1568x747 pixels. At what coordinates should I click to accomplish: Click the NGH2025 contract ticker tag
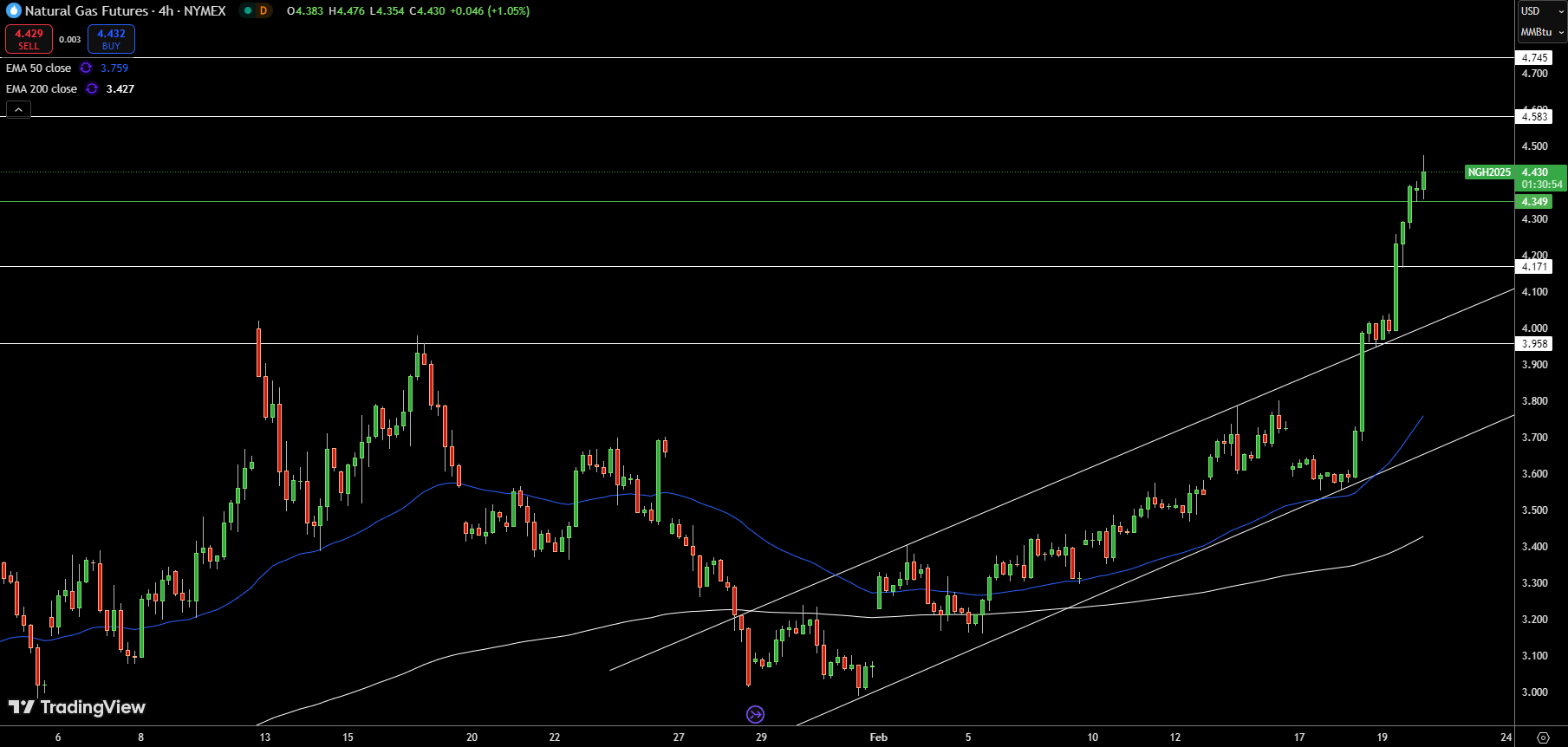pyautogui.click(x=1489, y=172)
